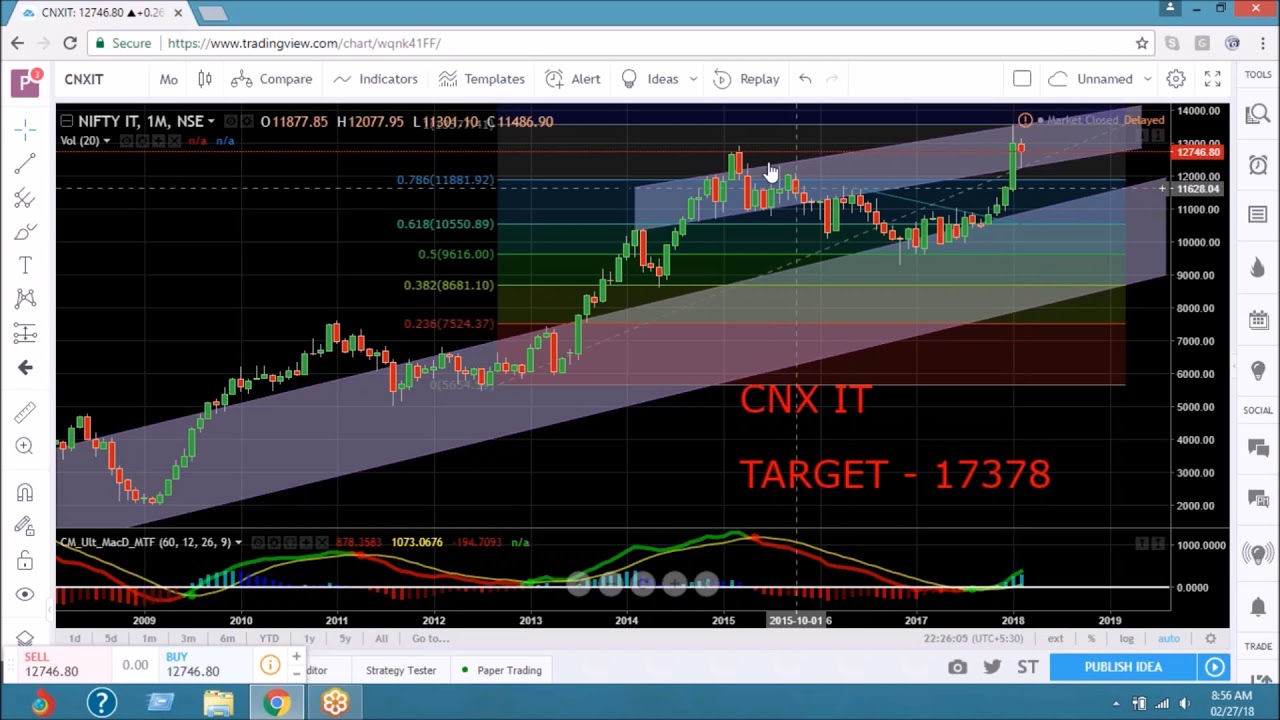1280x720 pixels.
Task: Open the Compare symbols dialog
Action: (x=271, y=79)
